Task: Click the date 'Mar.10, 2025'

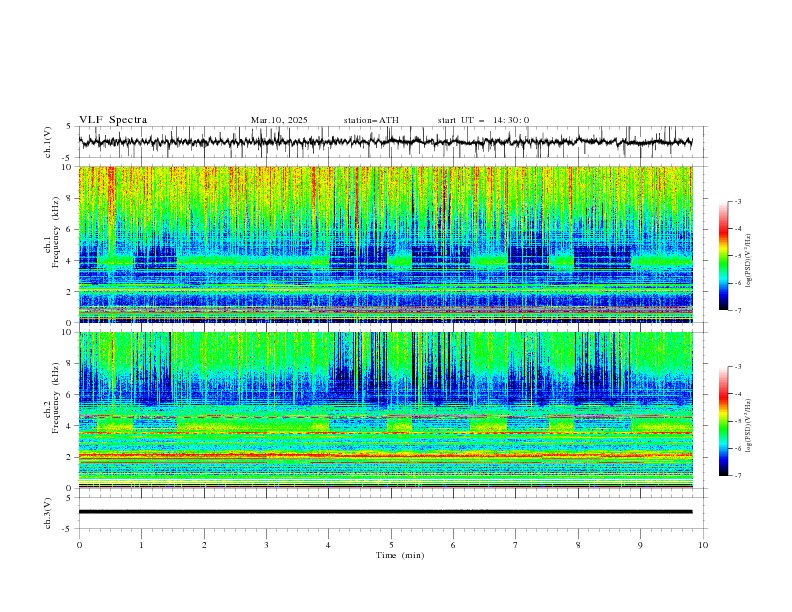Action: click(279, 120)
